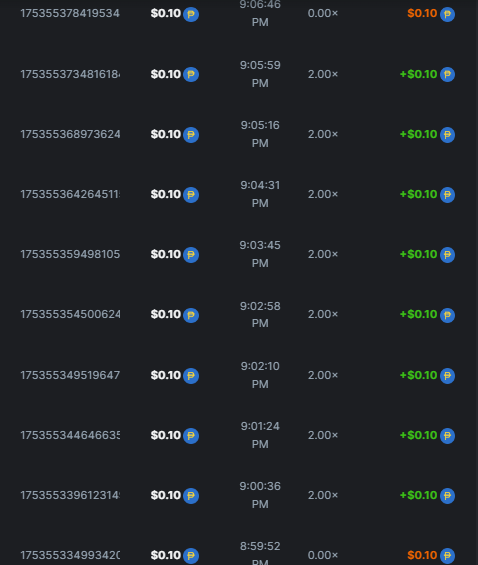Click the 9:04:31 PM timestamp
The height and width of the screenshot is (565, 478).
[x=260, y=194]
